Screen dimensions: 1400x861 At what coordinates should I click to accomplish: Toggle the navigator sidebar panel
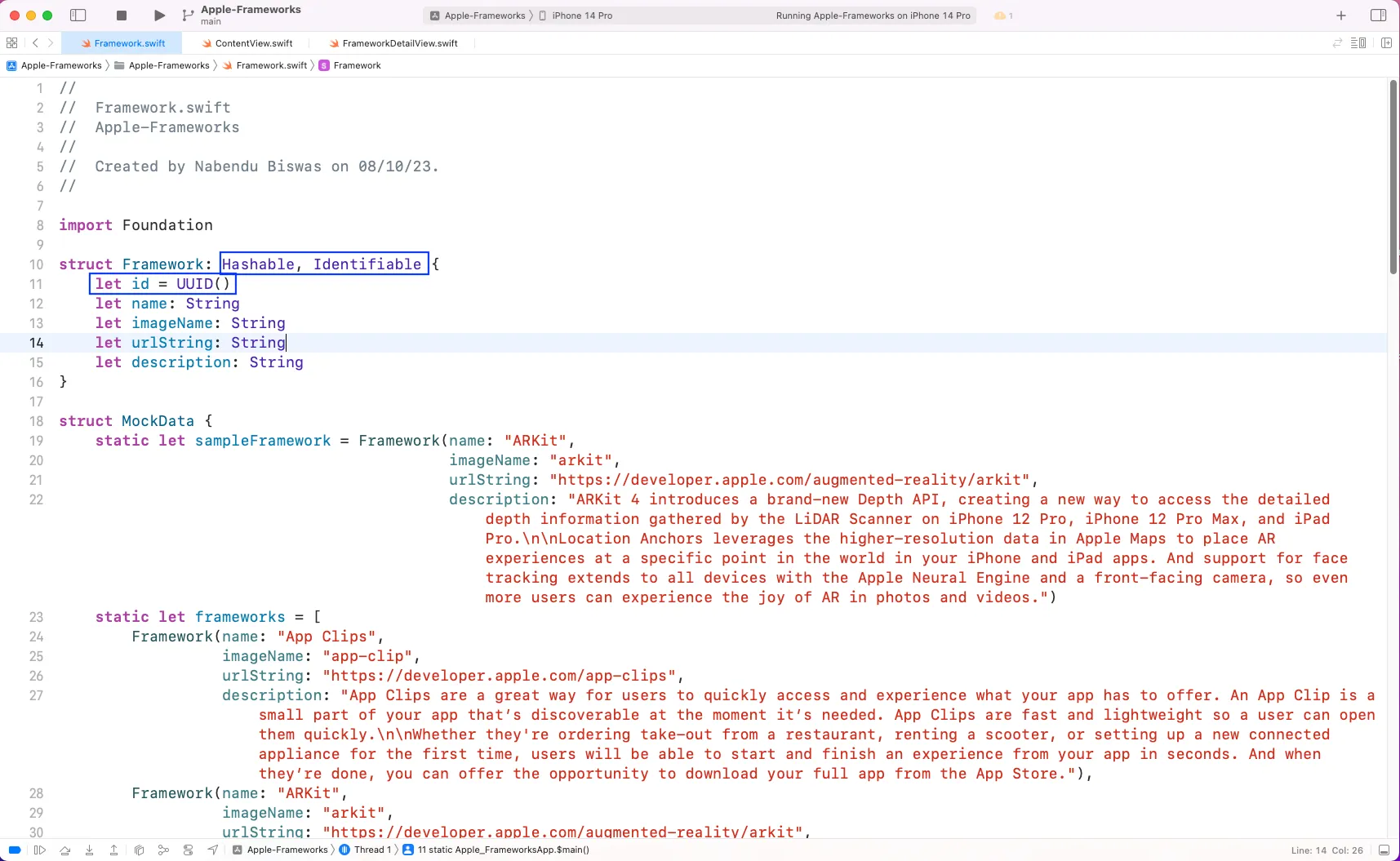pyautogui.click(x=78, y=16)
